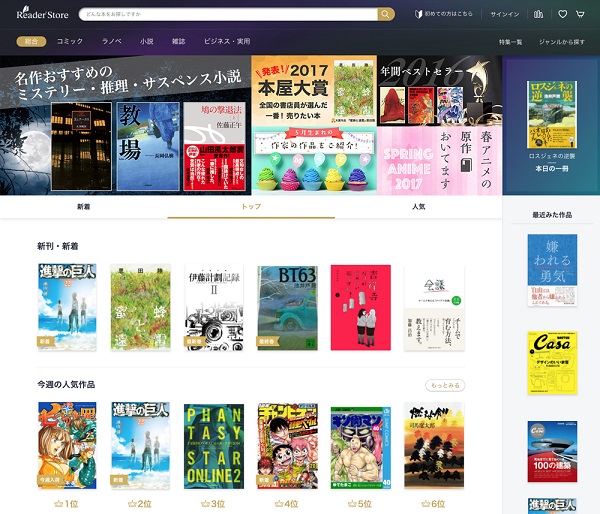Viewport: 600px width, 514px height.
Task: Open the ラノベ category
Action: pos(111,41)
